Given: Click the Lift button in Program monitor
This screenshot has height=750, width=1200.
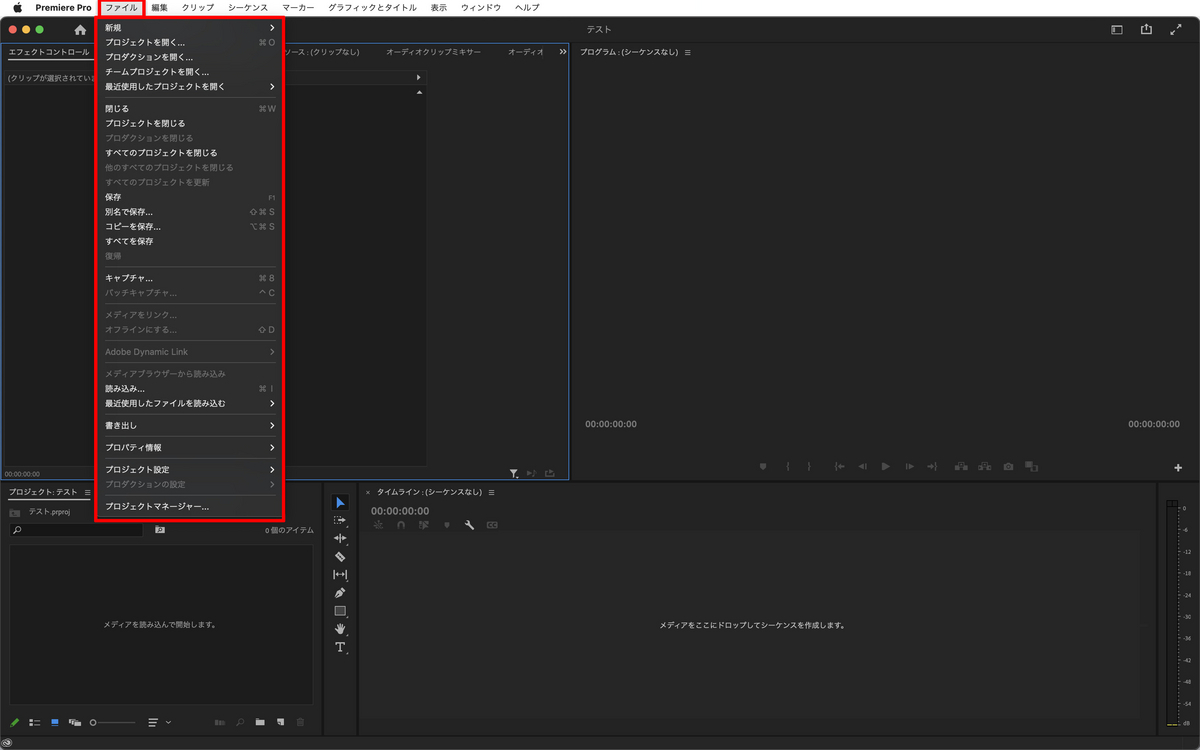Looking at the screenshot, I should [x=961, y=466].
